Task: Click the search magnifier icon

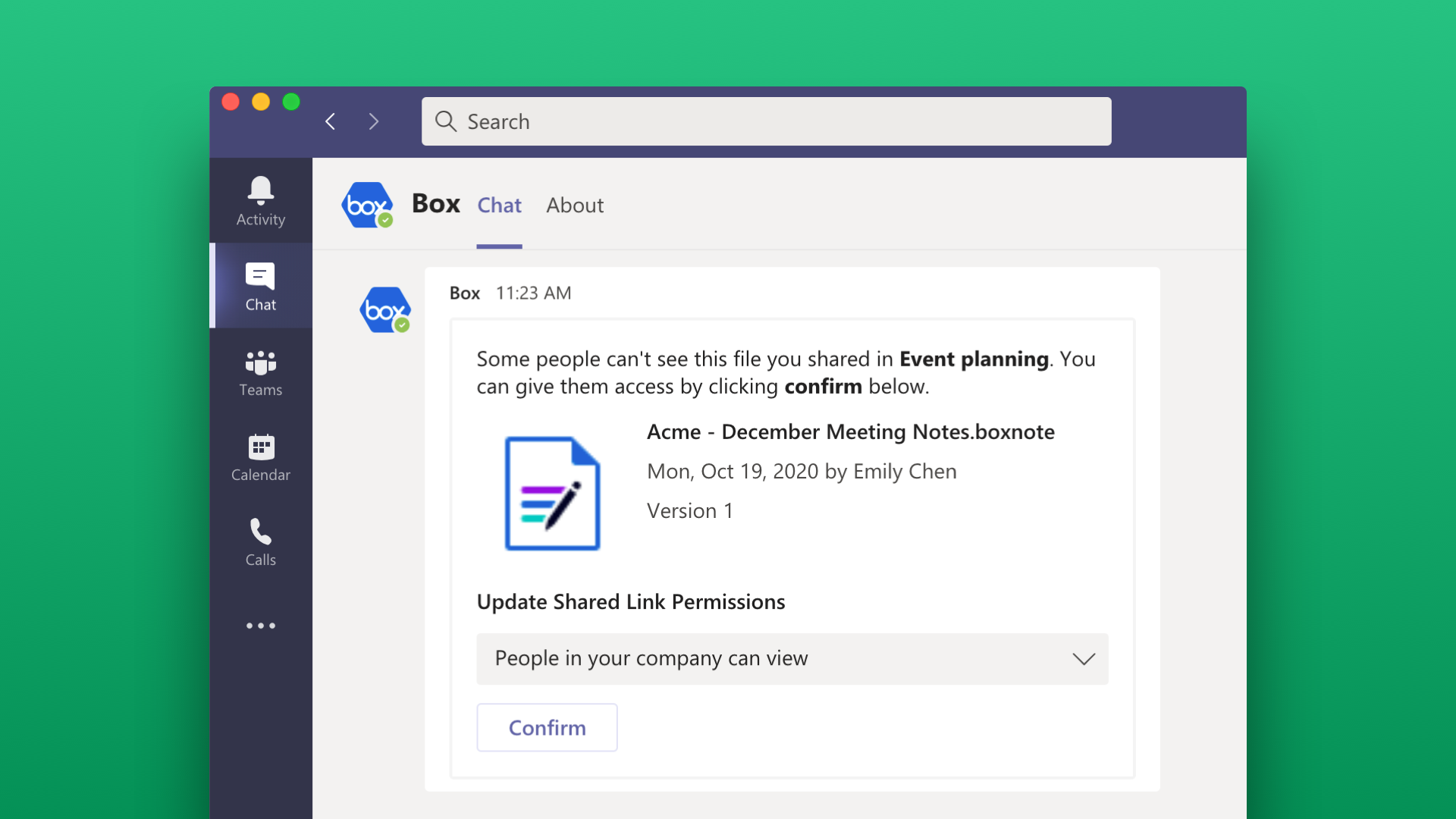Action: tap(446, 121)
